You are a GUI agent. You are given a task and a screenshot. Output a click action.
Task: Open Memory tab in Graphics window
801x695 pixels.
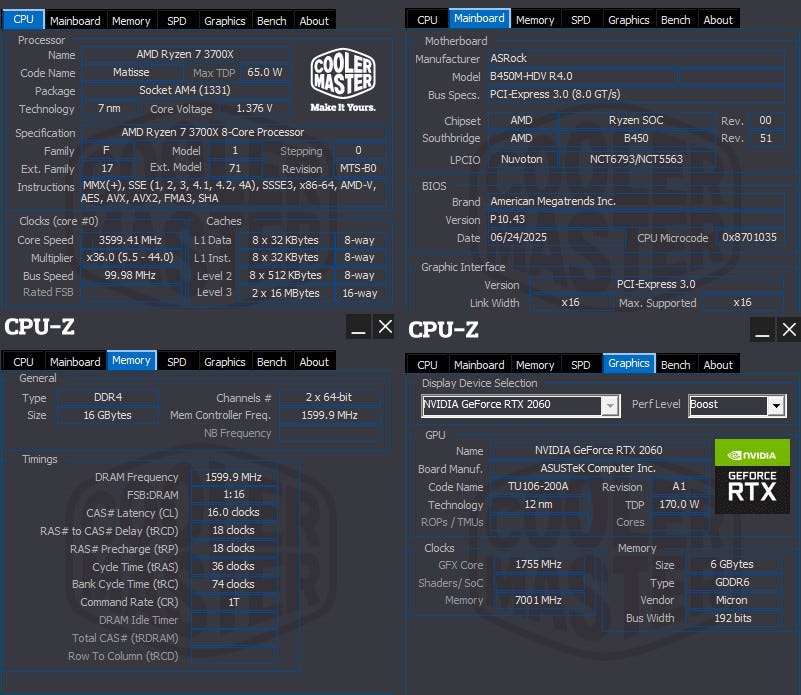click(x=535, y=365)
